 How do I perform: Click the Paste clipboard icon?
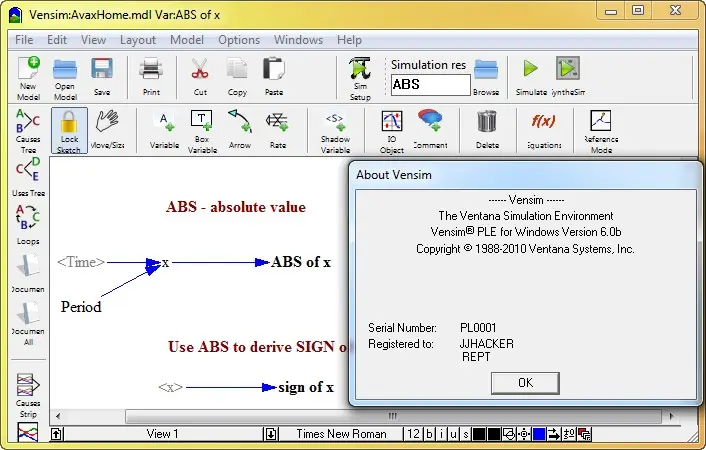(274, 77)
